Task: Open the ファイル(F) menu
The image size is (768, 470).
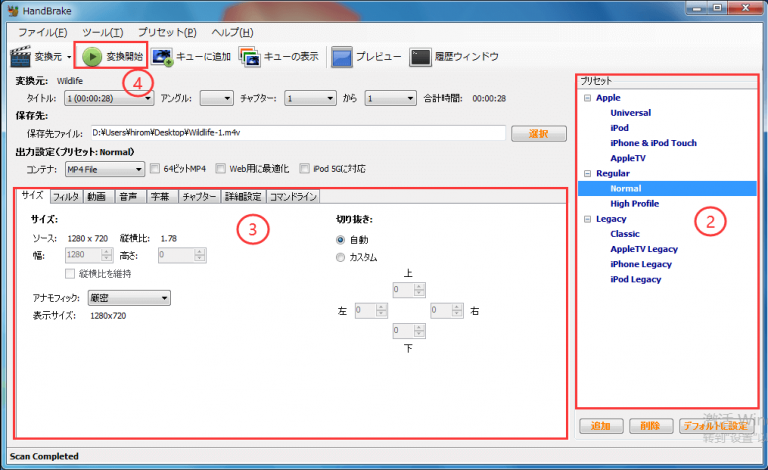Action: coord(43,32)
